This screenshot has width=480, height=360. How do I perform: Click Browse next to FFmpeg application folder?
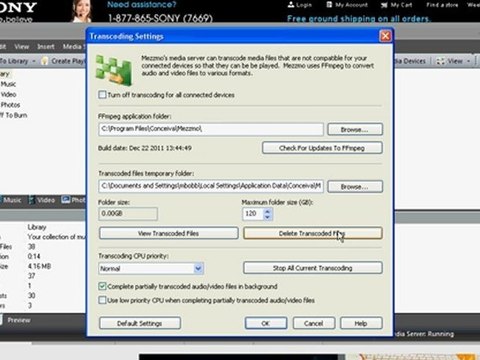[355, 129]
